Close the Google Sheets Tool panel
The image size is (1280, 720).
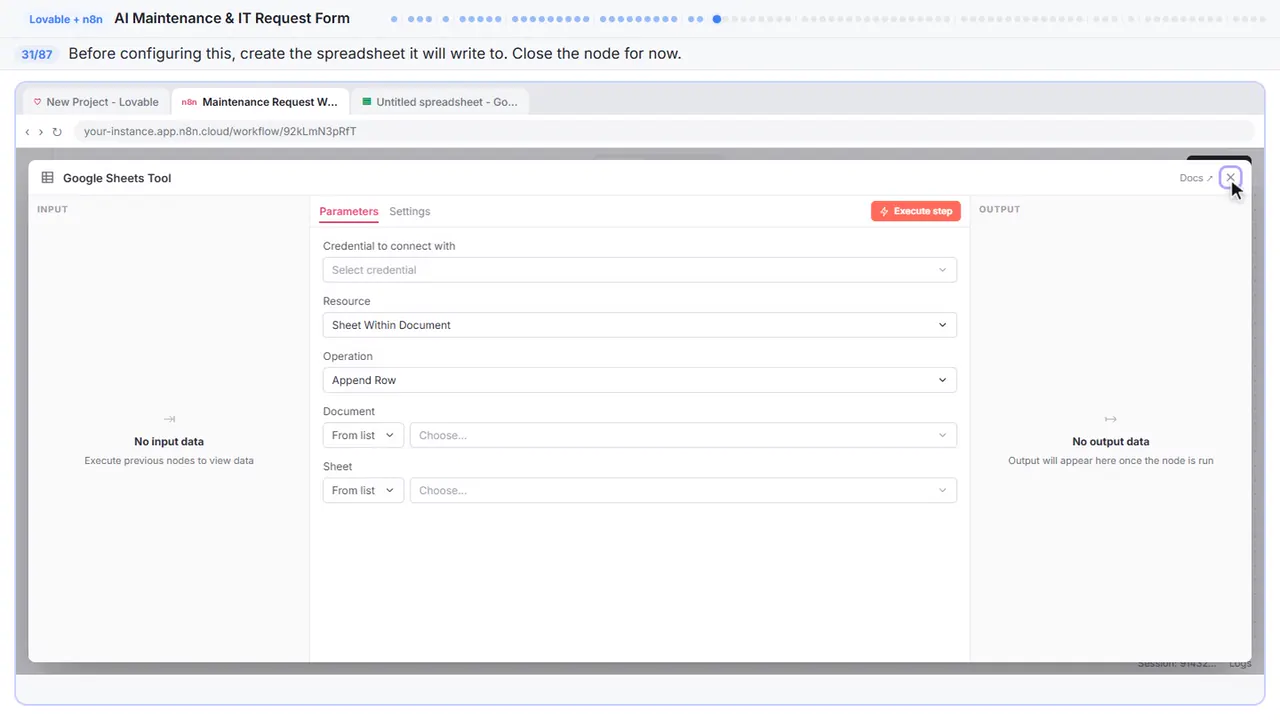click(1231, 177)
